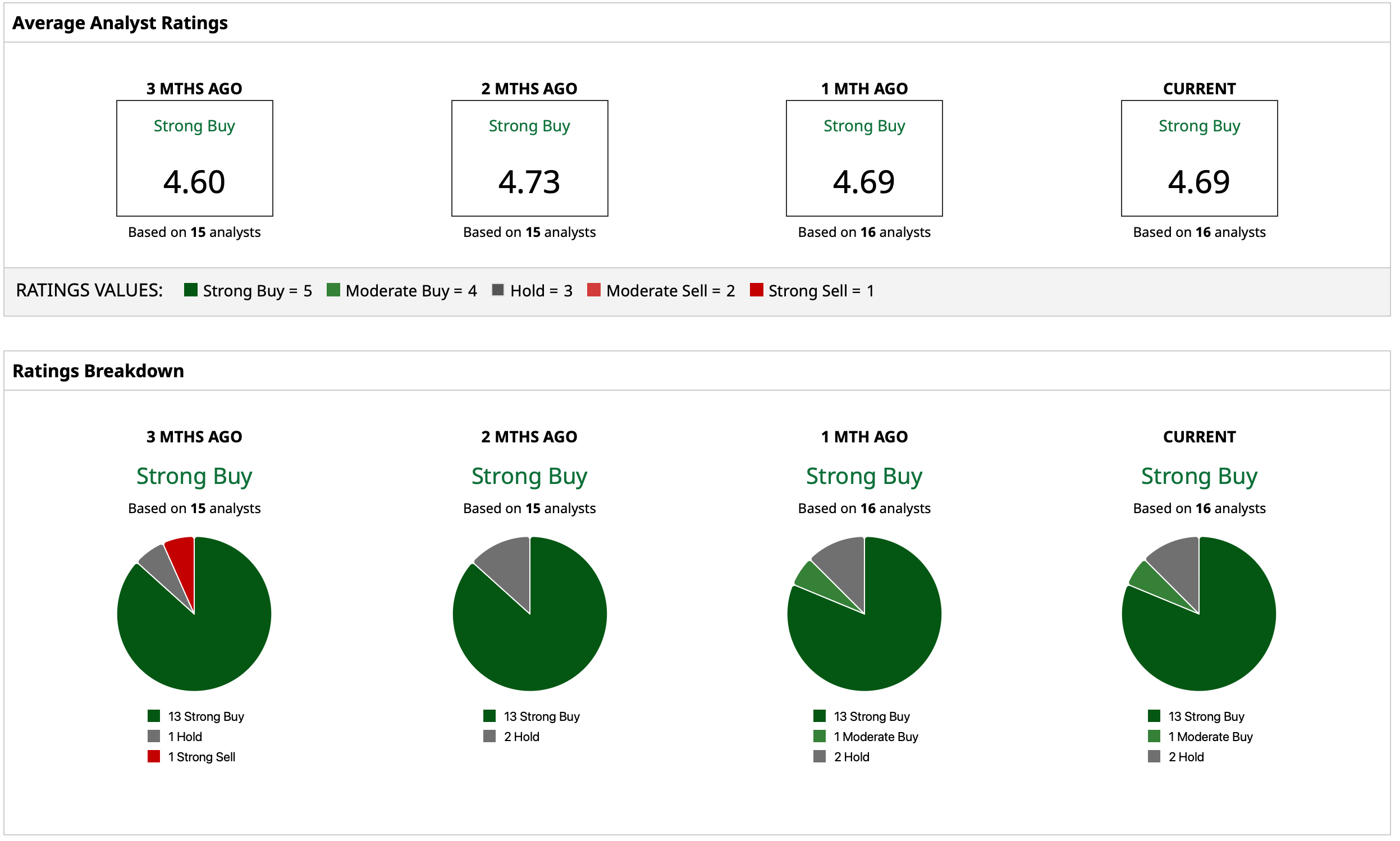Click the Hold gray legend swatch
Image resolution: width=1400 pixels, height=841 pixels.
497,290
